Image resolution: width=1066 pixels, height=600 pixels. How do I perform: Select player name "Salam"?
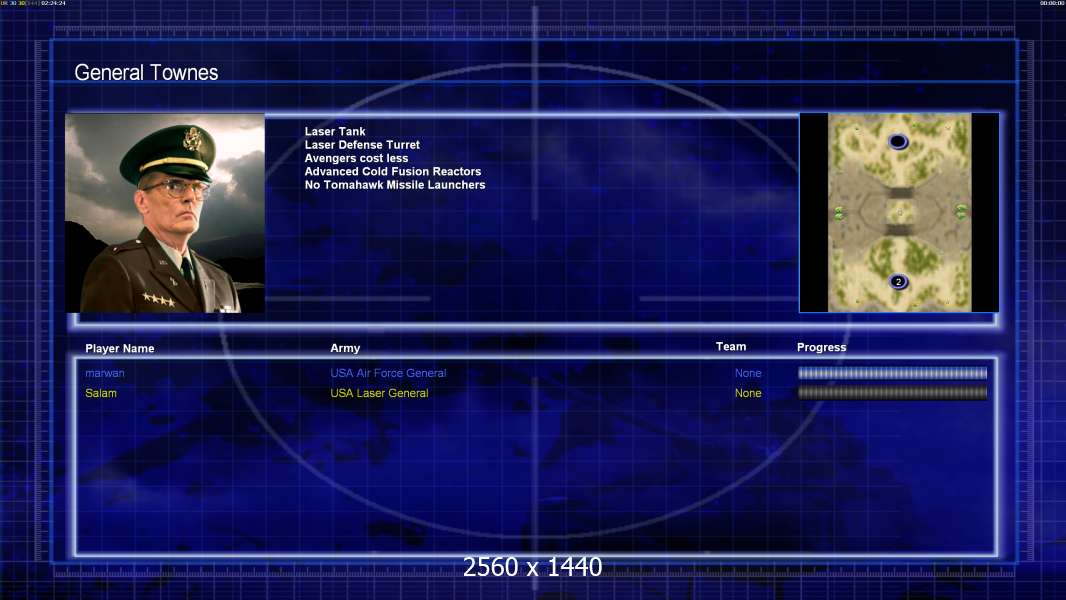click(101, 393)
